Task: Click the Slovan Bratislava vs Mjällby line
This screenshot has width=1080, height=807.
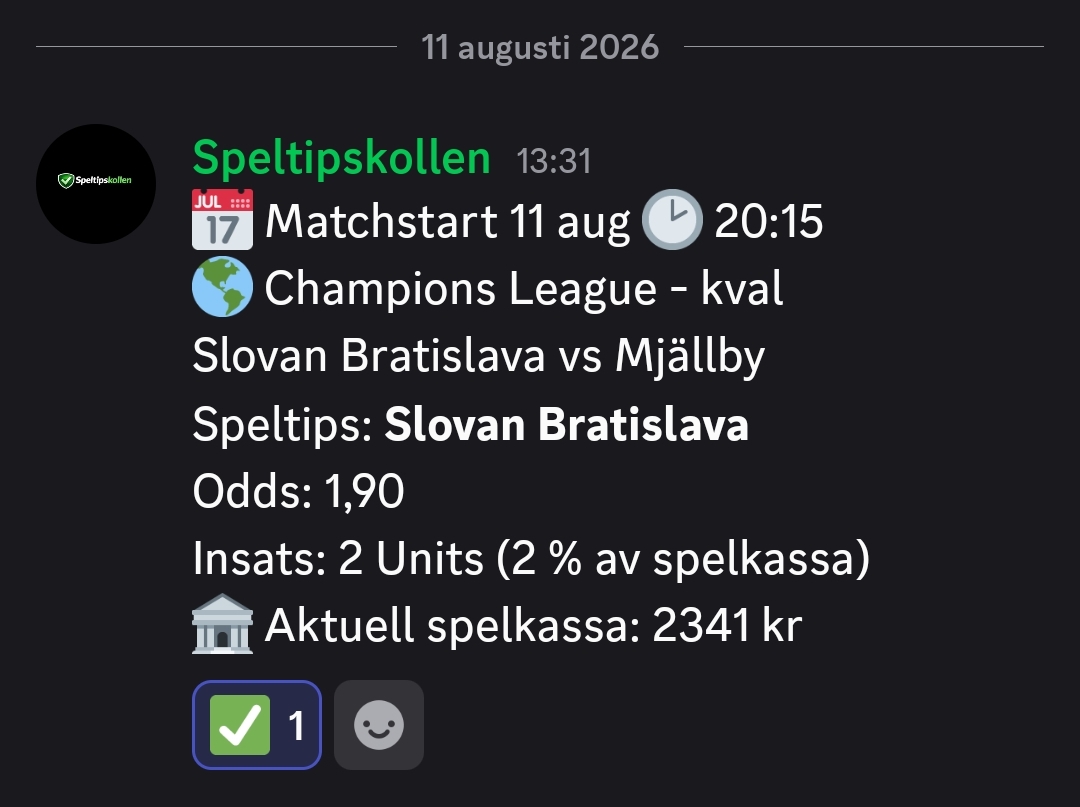Action: tap(479, 357)
